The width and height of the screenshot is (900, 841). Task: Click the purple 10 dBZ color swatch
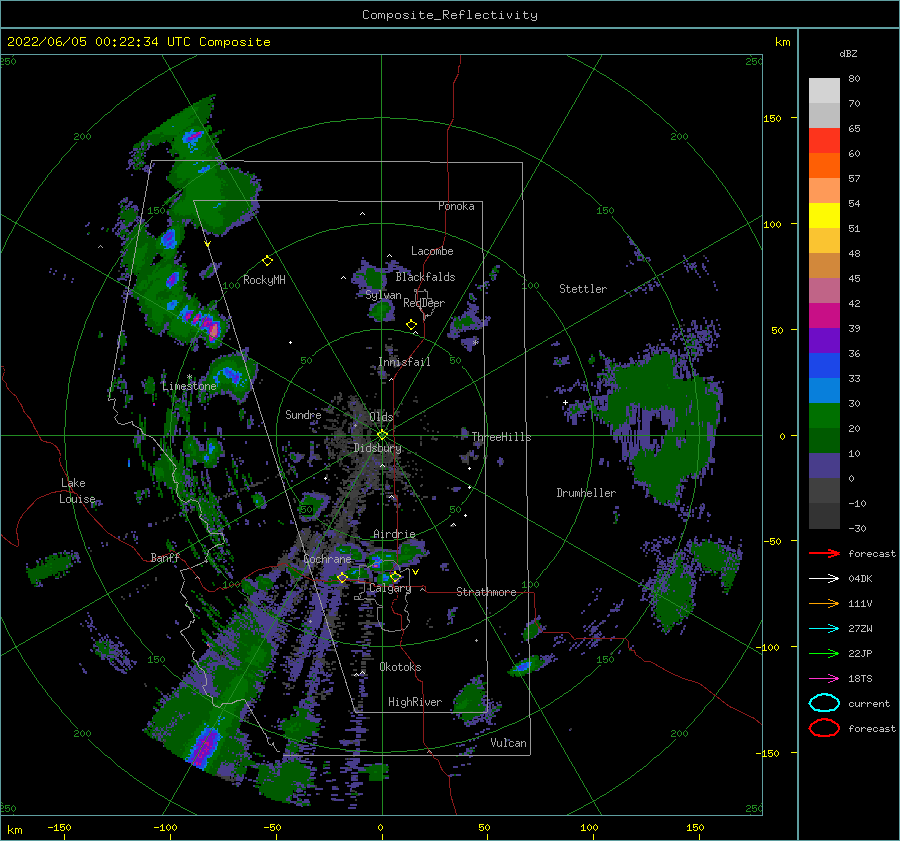point(824,466)
